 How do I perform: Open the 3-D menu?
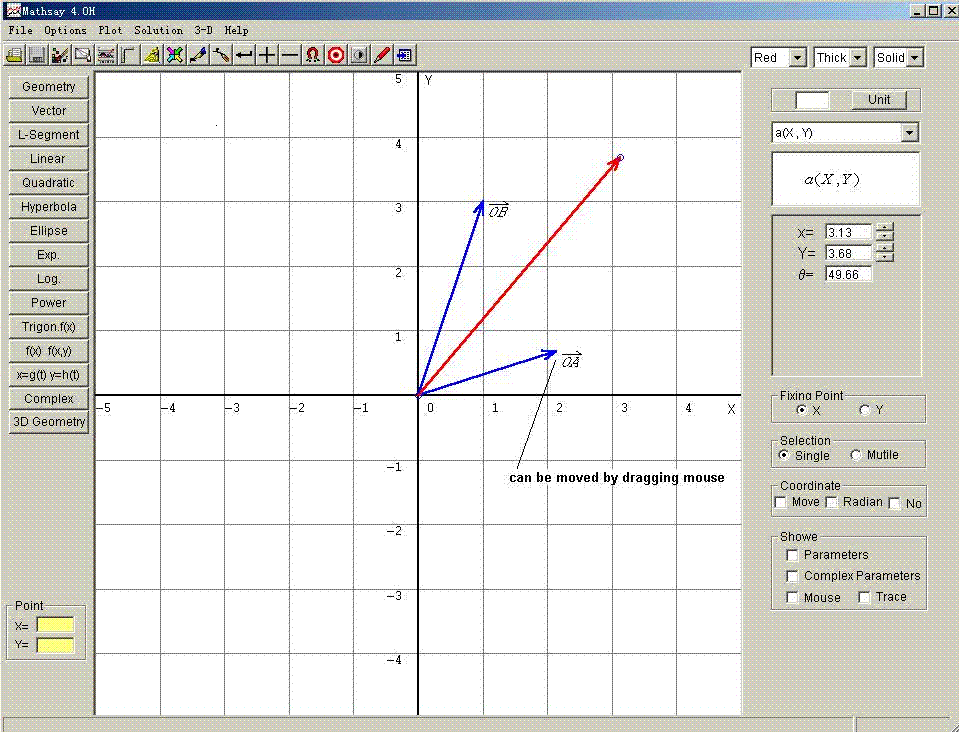point(204,30)
